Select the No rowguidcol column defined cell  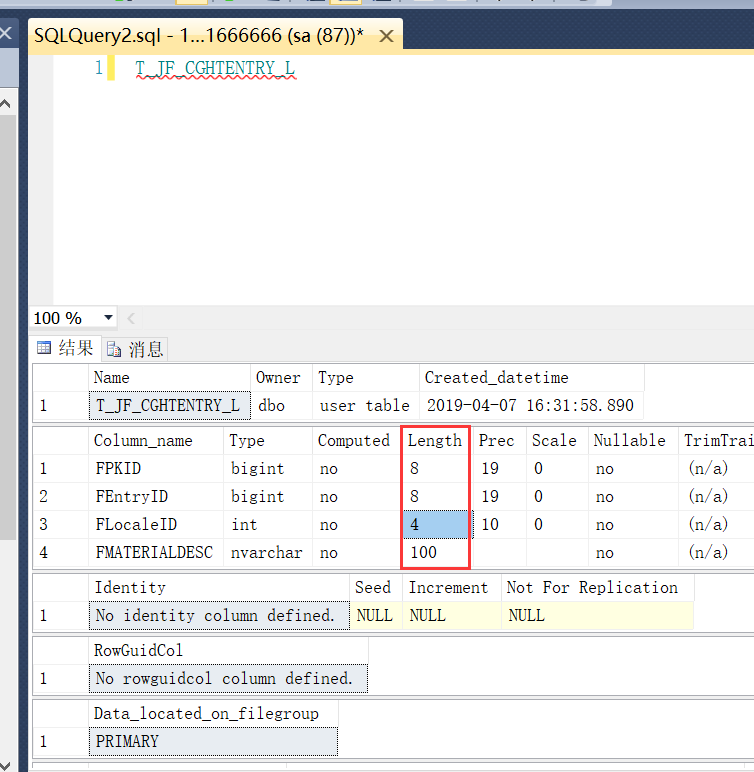[x=228, y=678]
